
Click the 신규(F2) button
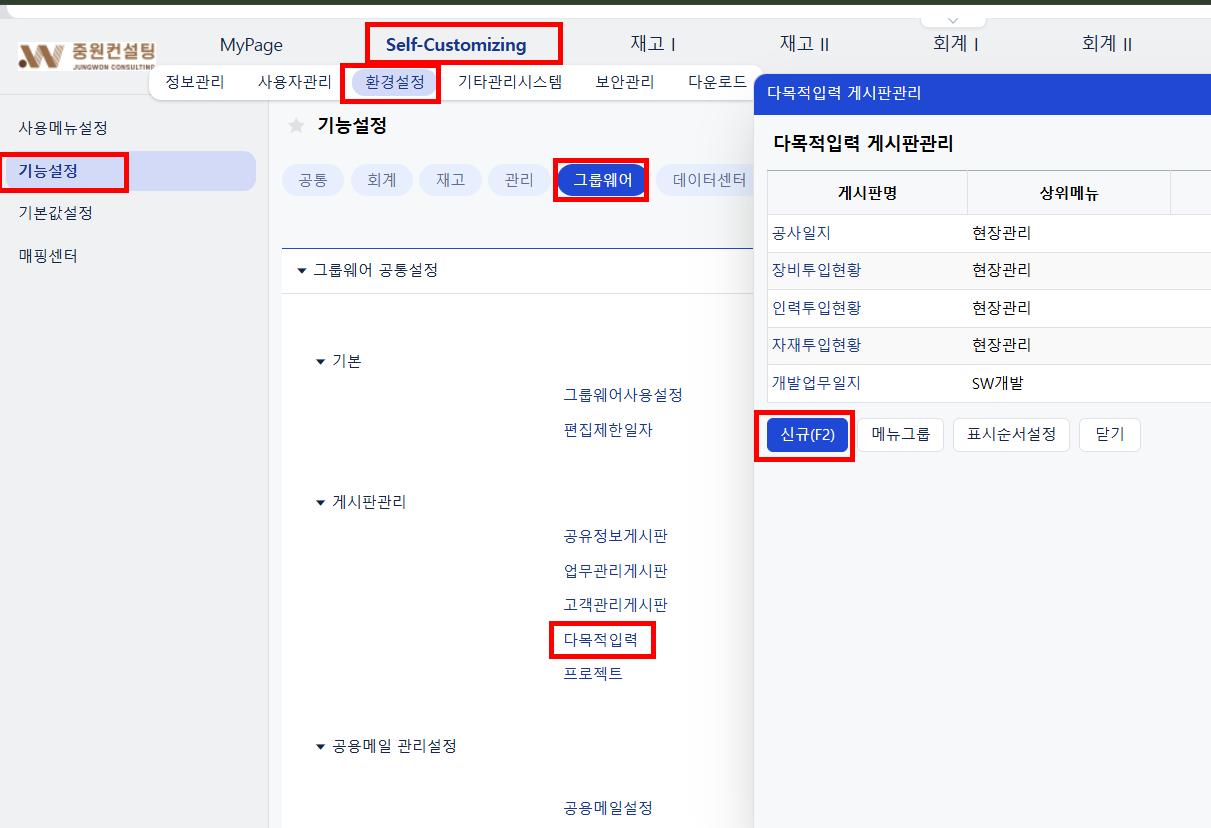807,435
